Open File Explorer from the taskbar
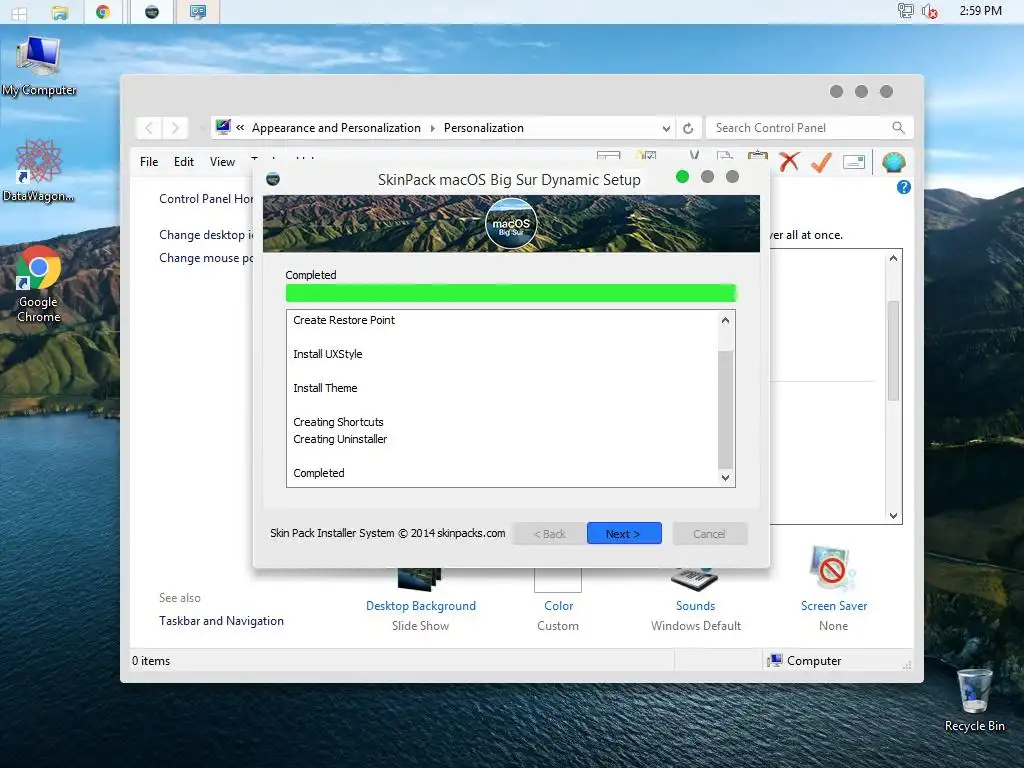 [59, 12]
